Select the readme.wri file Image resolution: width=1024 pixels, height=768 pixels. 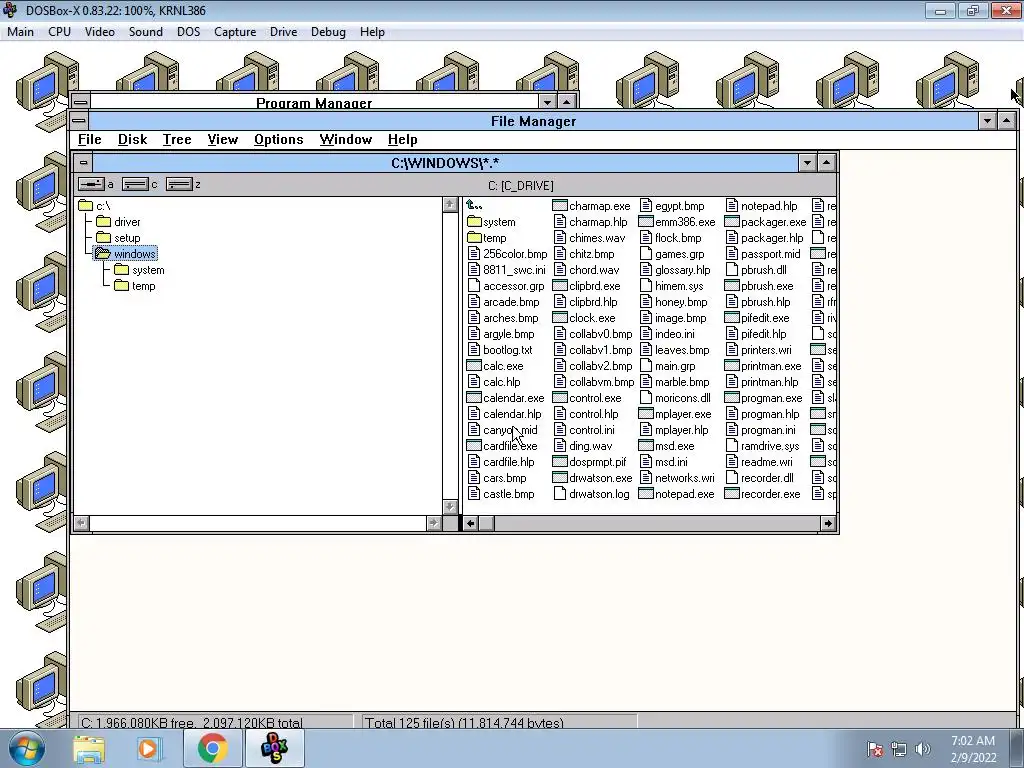pyautogui.click(x=759, y=462)
